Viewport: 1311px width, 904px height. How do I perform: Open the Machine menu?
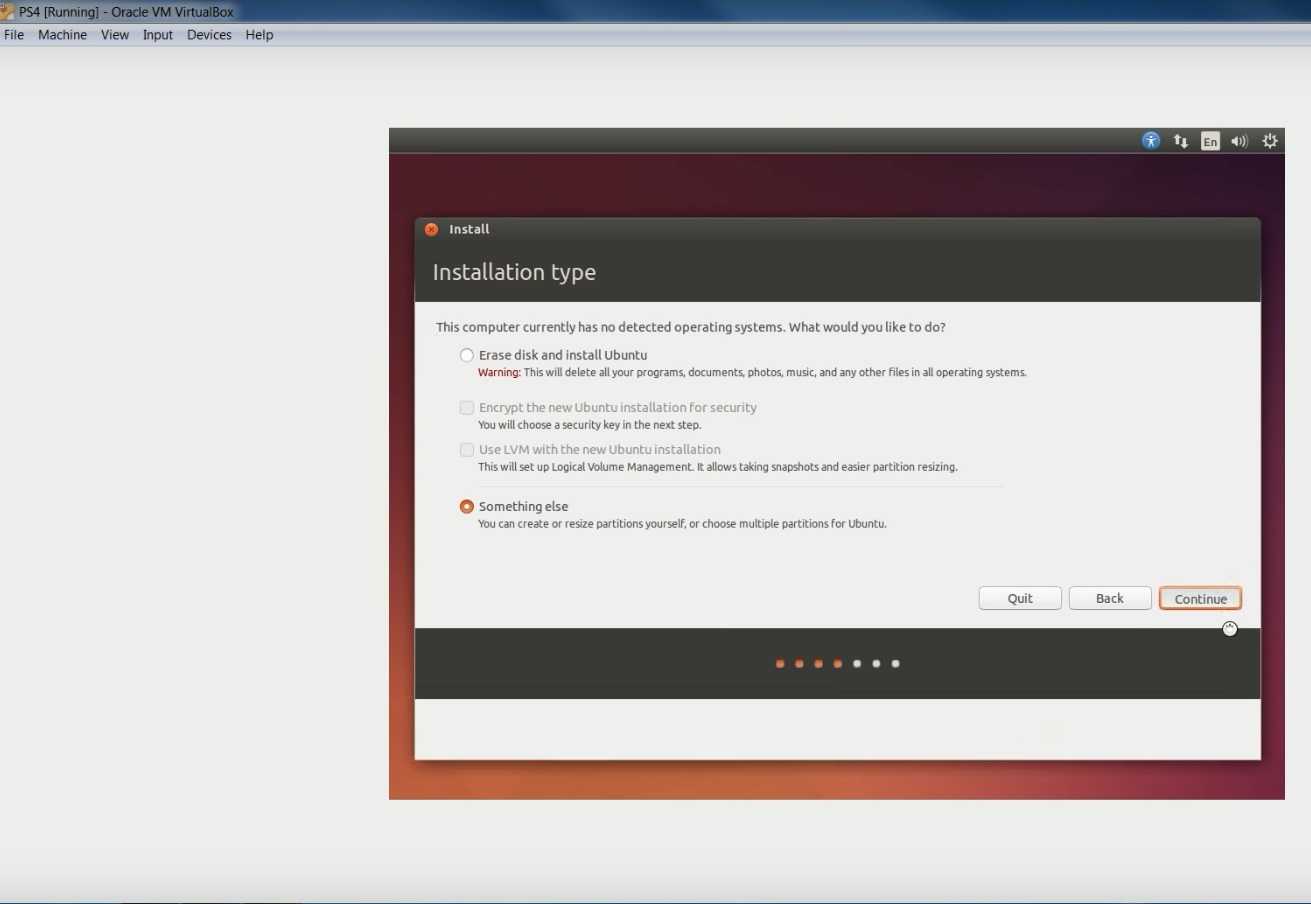62,34
